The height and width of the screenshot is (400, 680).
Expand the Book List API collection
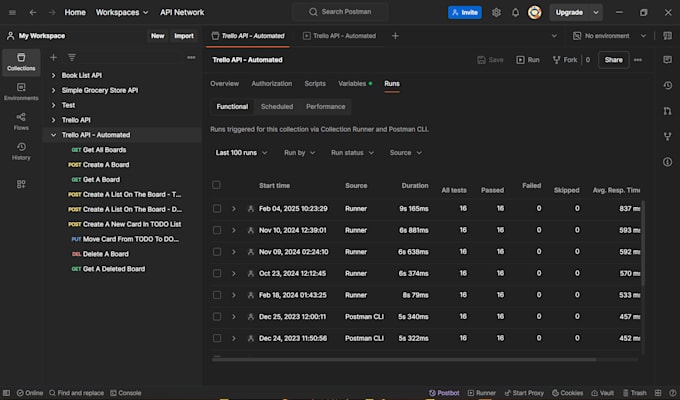point(53,75)
